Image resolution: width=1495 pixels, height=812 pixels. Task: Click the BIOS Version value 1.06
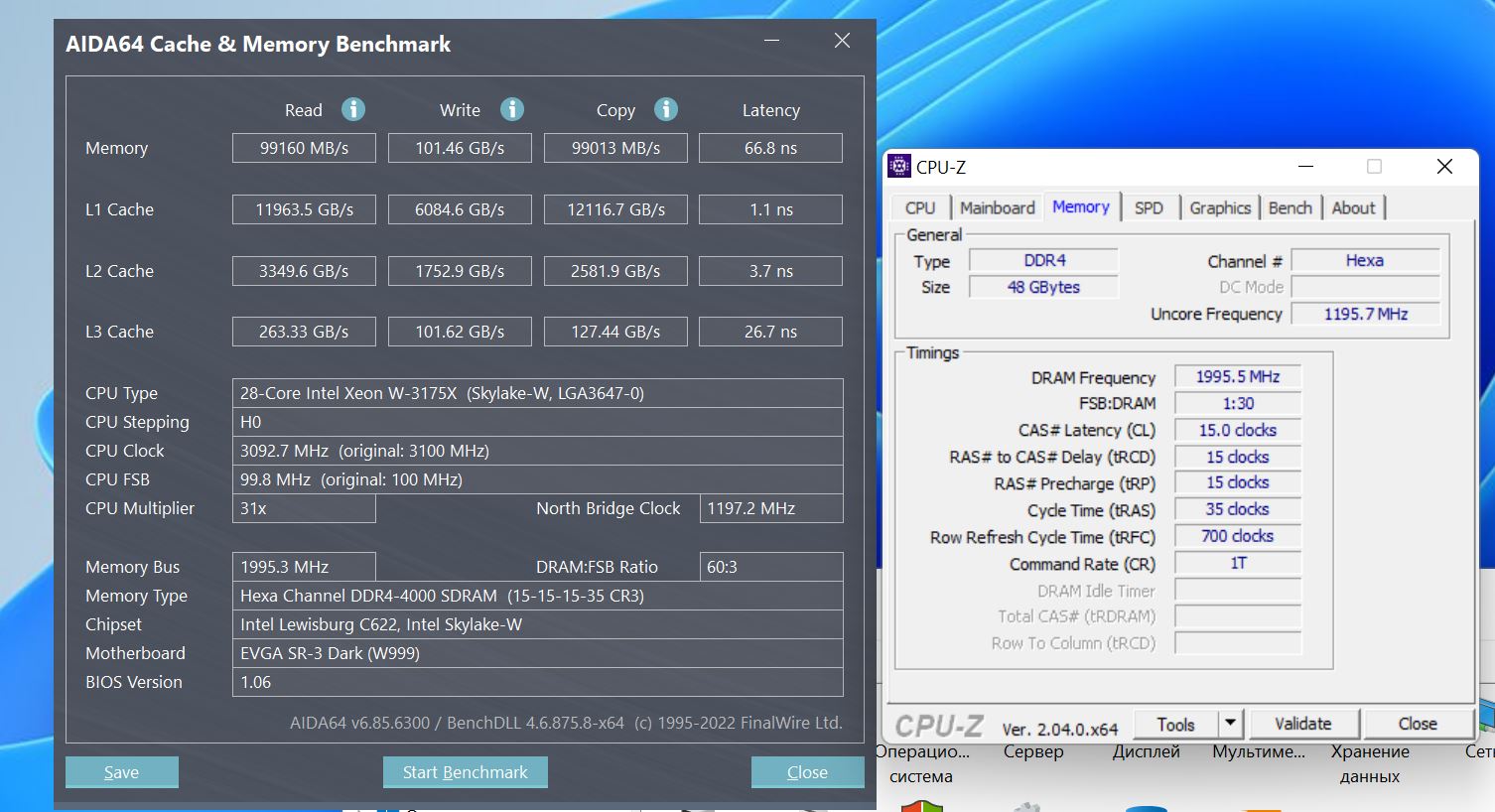(x=538, y=682)
